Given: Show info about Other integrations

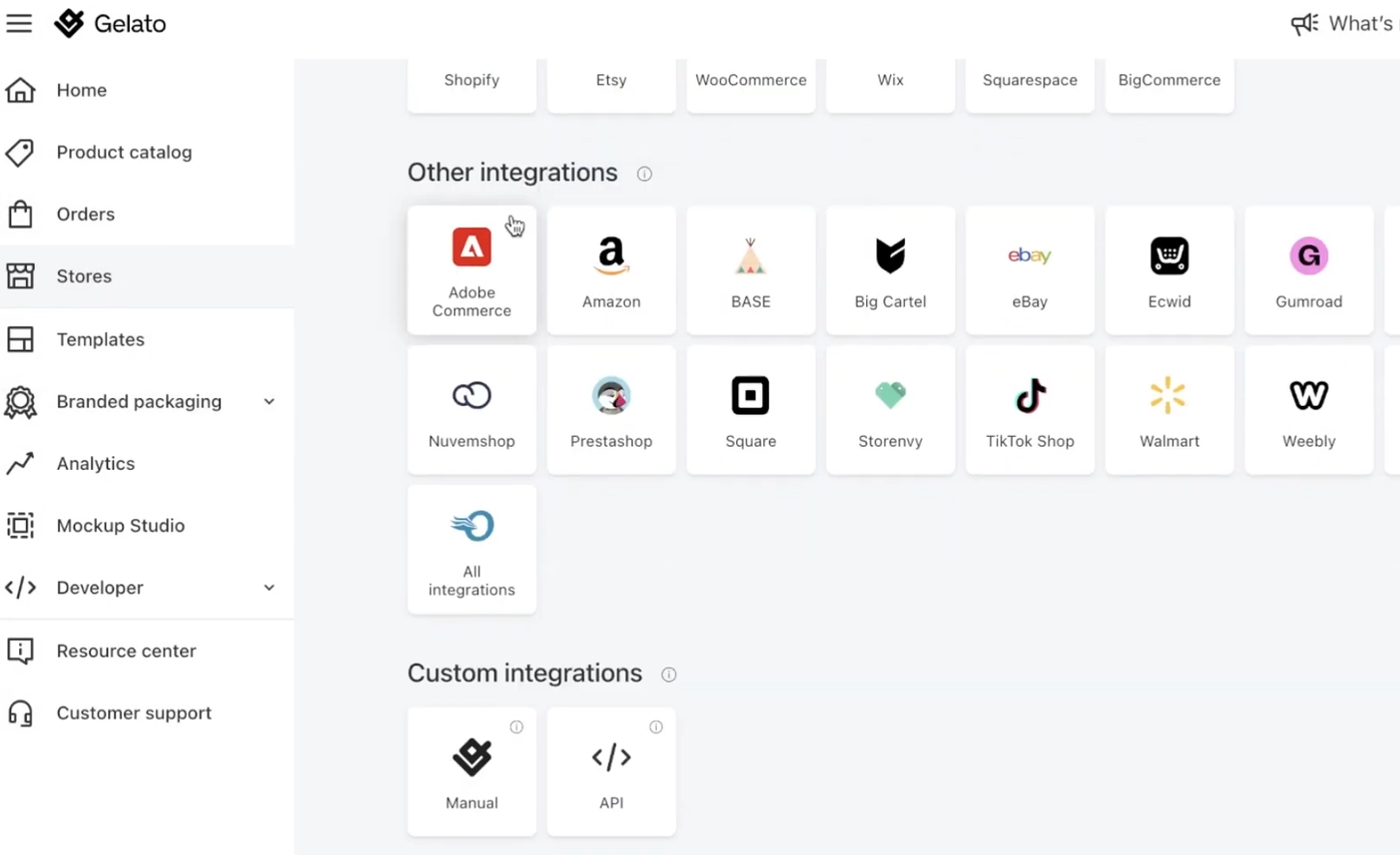Looking at the screenshot, I should (x=645, y=174).
